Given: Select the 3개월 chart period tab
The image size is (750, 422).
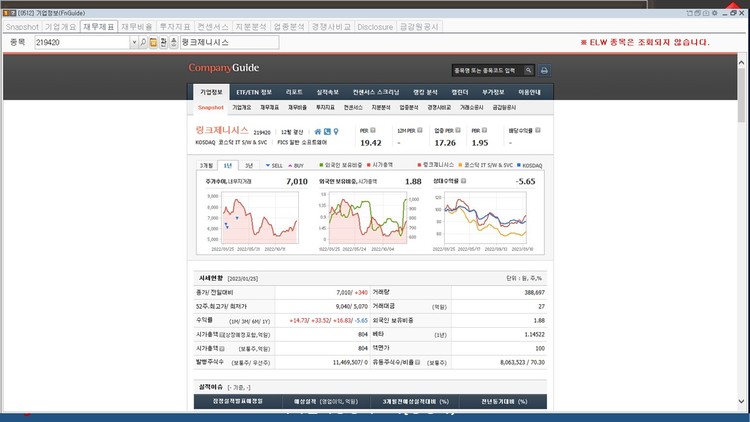Looking at the screenshot, I should click(207, 166).
